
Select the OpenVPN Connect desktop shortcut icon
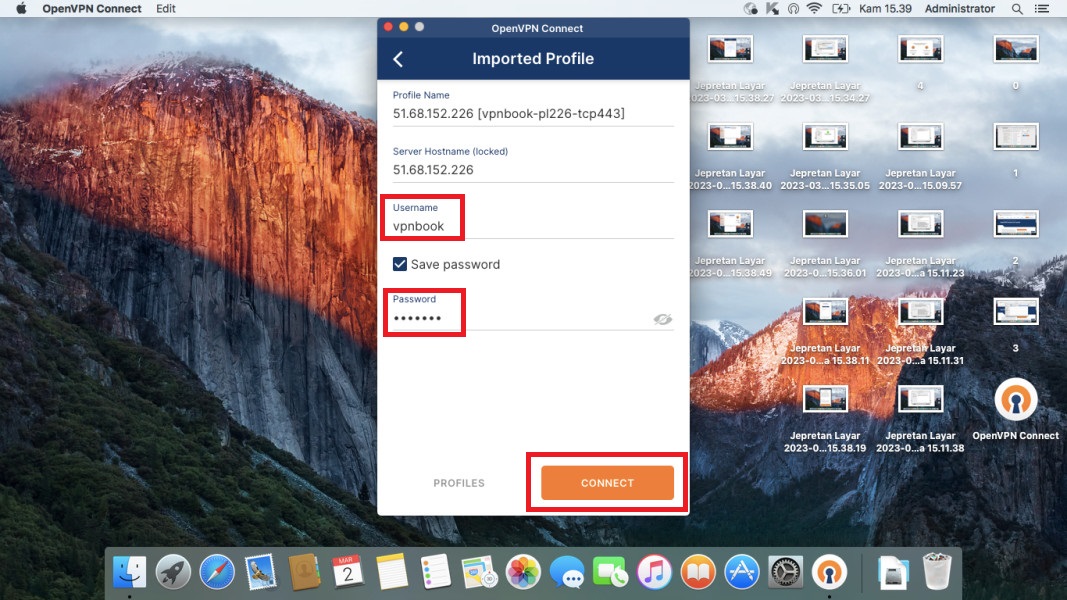[1015, 402]
